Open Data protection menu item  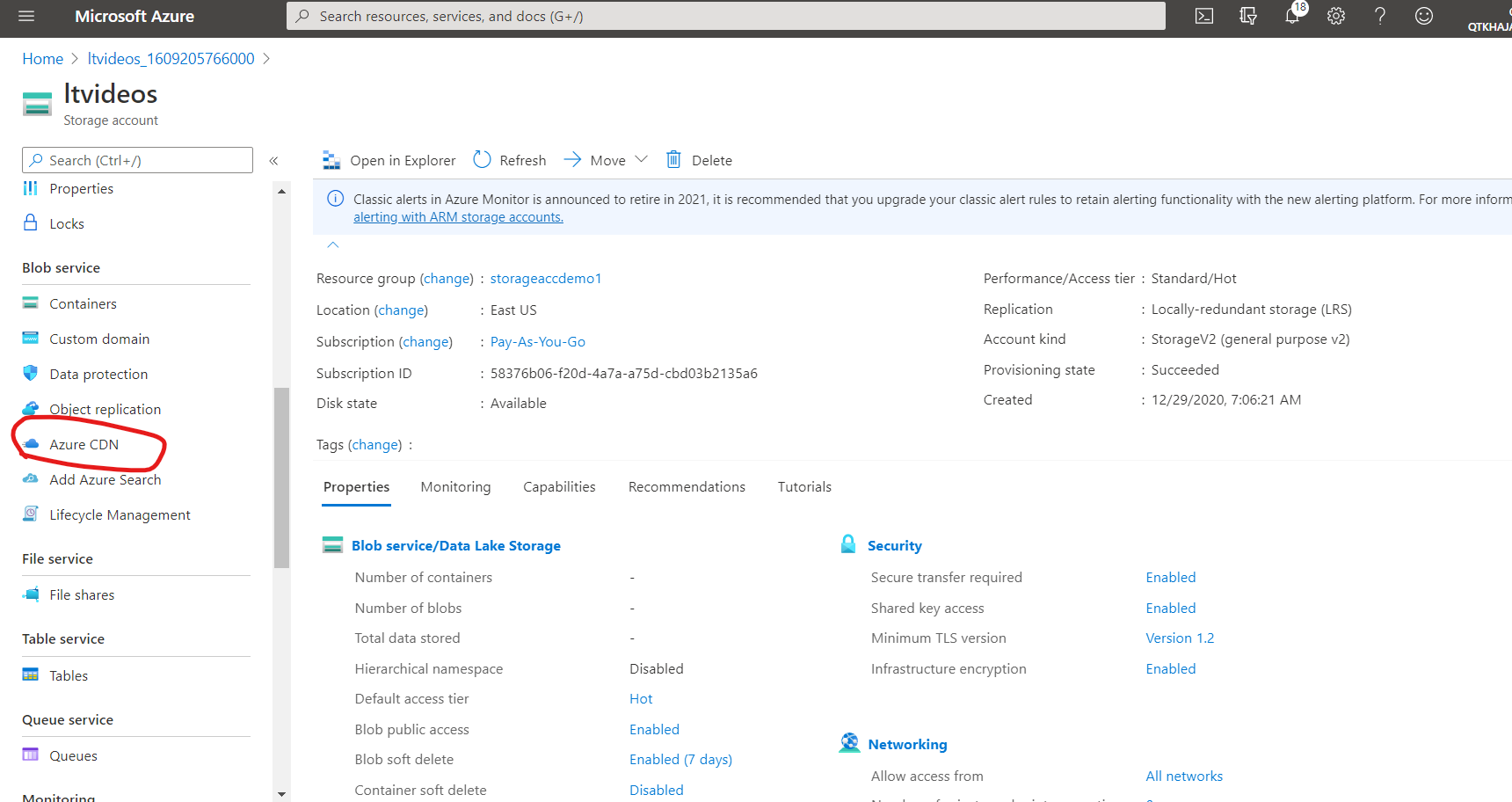pos(98,374)
